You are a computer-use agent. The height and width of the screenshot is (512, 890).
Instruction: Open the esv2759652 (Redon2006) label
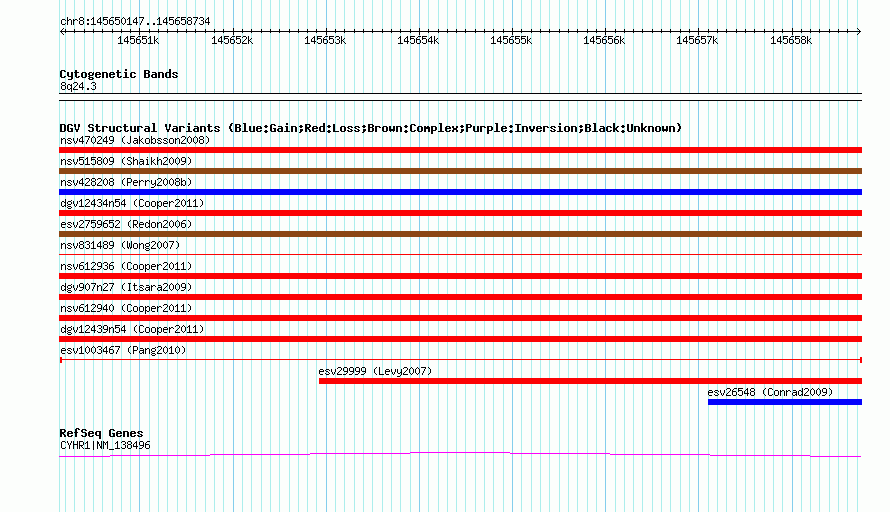coord(126,224)
